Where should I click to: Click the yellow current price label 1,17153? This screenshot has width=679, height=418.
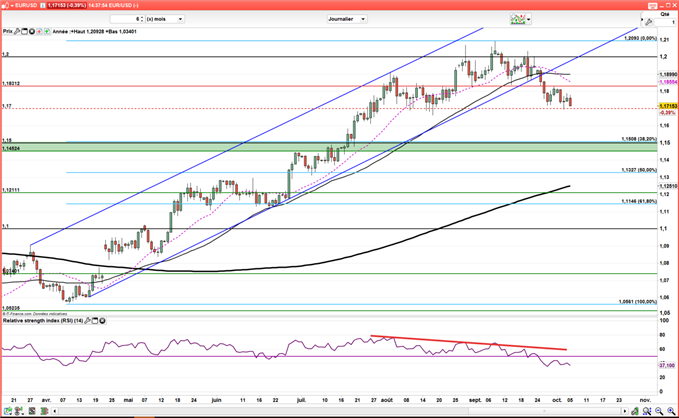[x=668, y=106]
